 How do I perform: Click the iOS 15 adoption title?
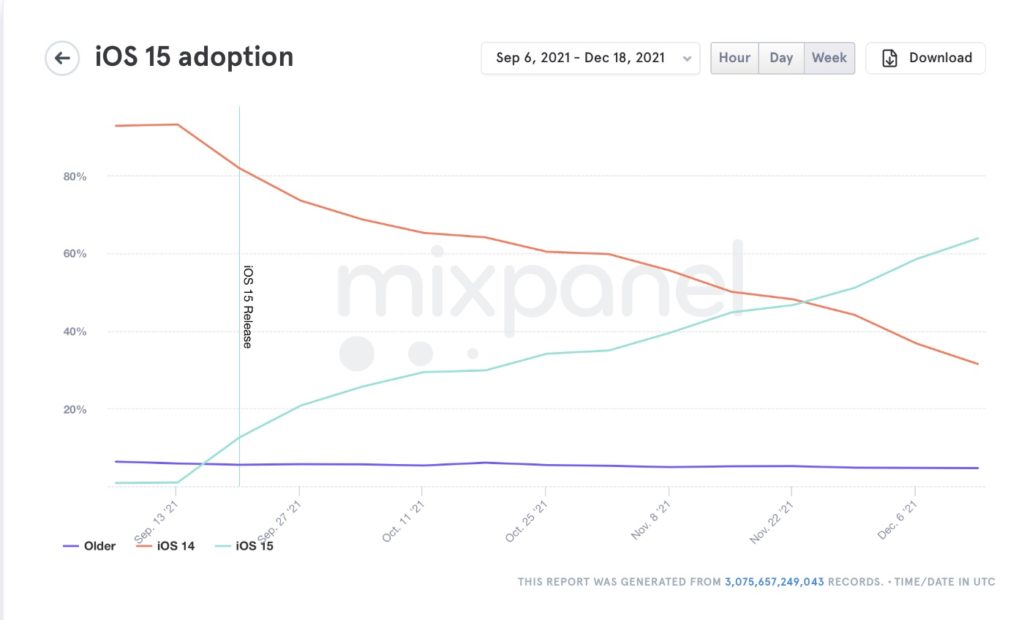[194, 57]
